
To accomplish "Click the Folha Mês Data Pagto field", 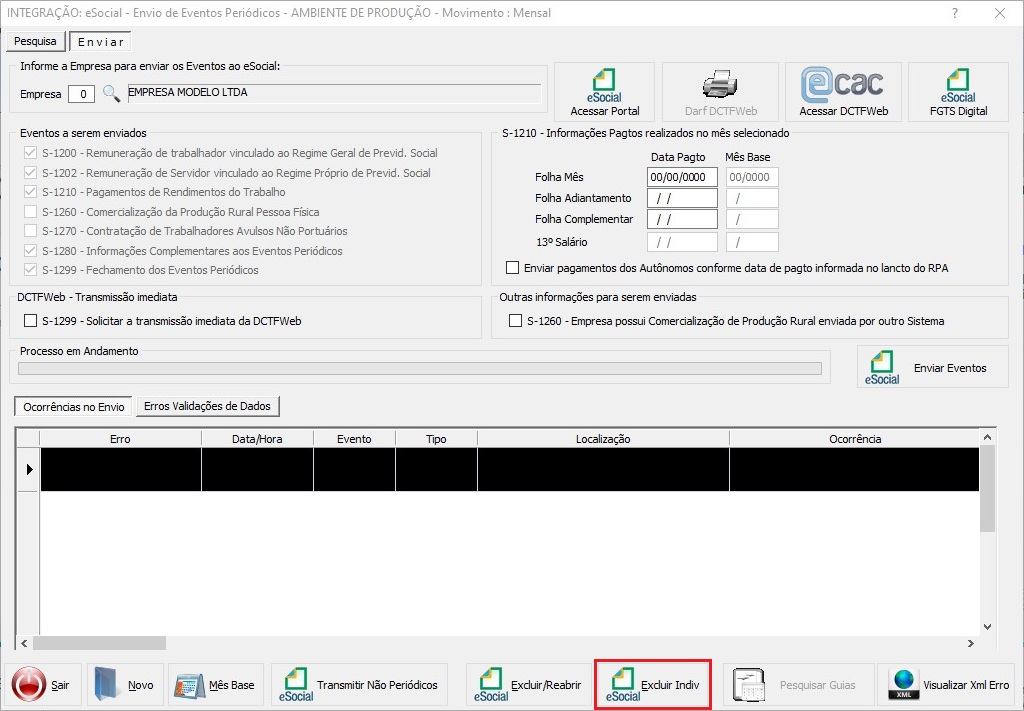I will (x=682, y=177).
